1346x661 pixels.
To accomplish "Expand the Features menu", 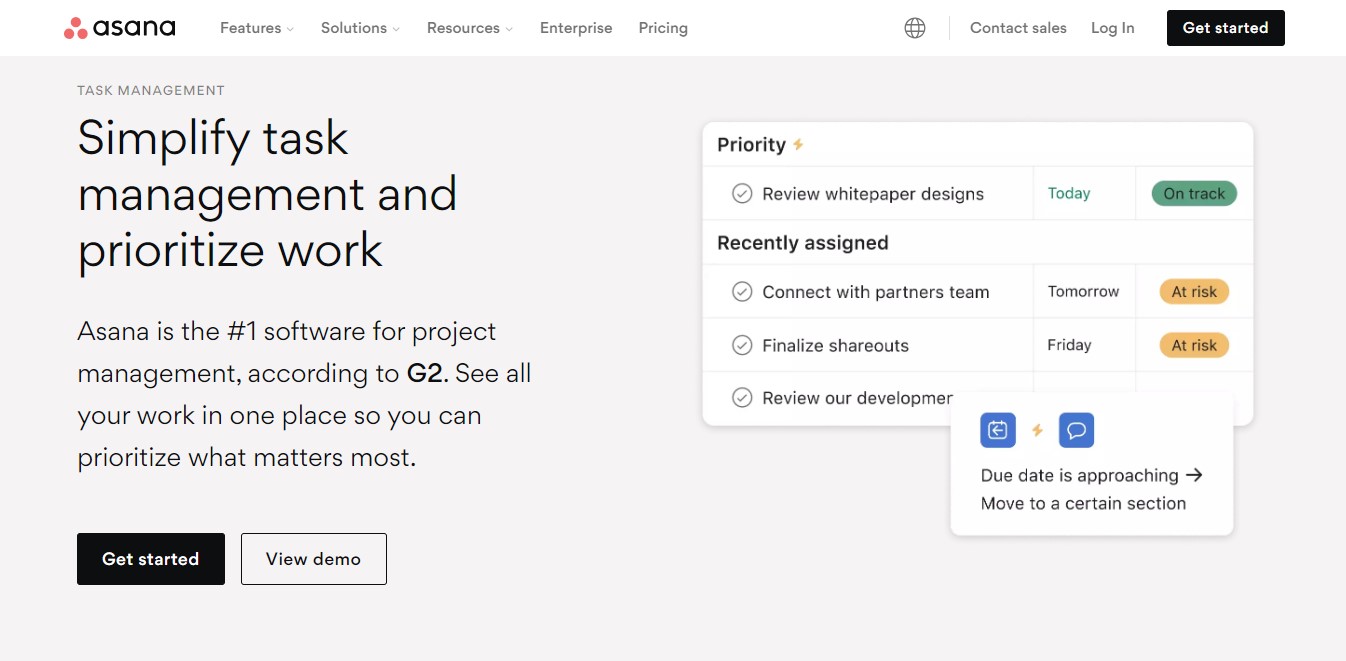I will (x=257, y=28).
